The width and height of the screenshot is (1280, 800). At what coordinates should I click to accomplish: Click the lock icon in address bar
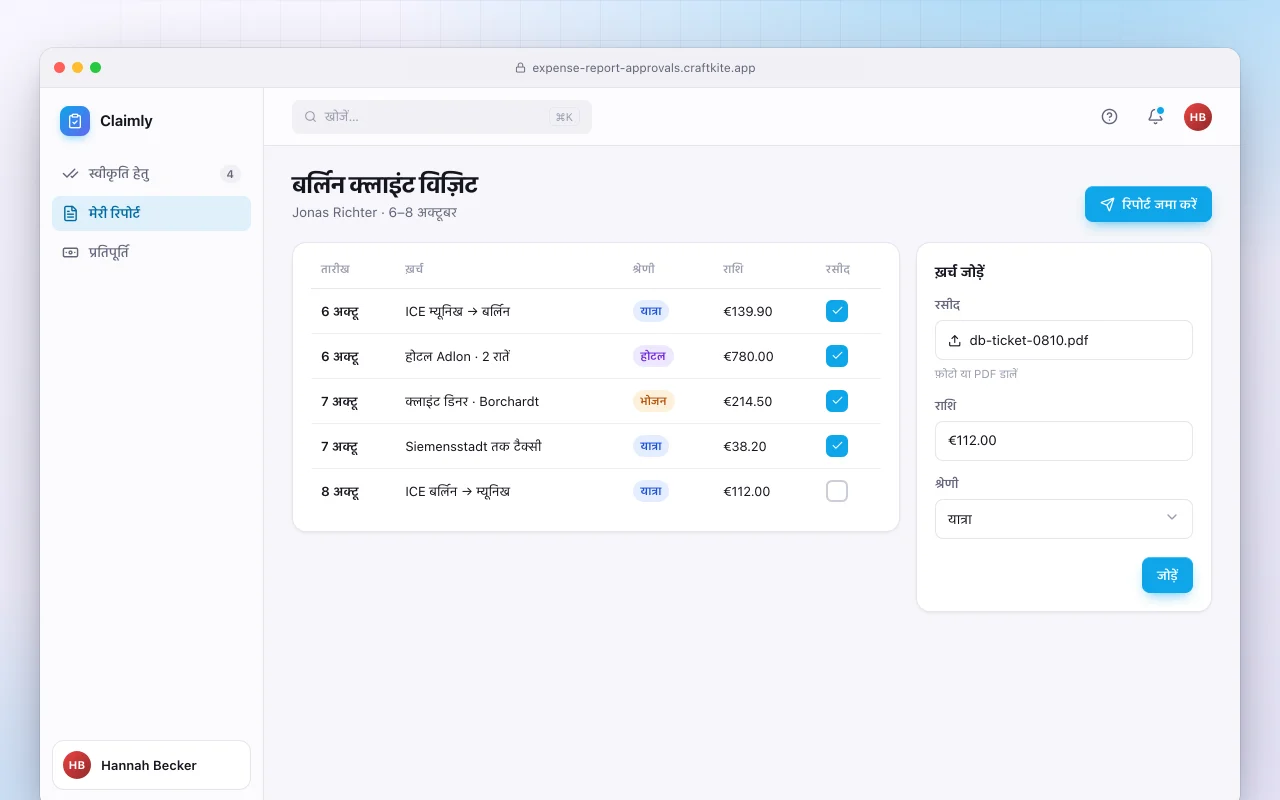[520, 68]
